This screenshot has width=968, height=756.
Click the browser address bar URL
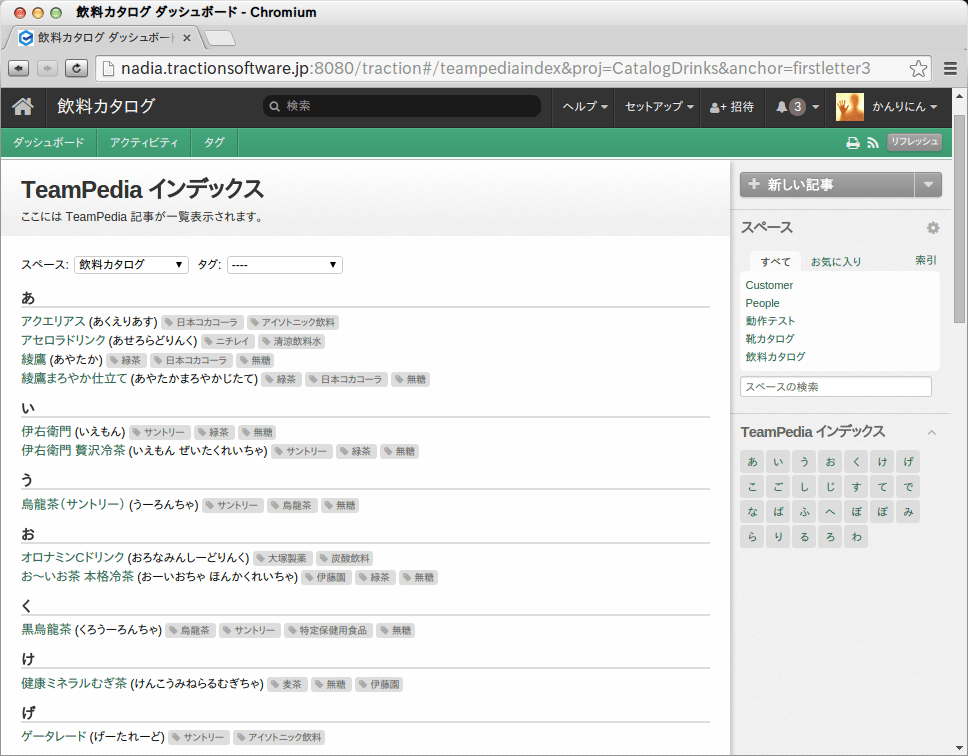pos(496,68)
